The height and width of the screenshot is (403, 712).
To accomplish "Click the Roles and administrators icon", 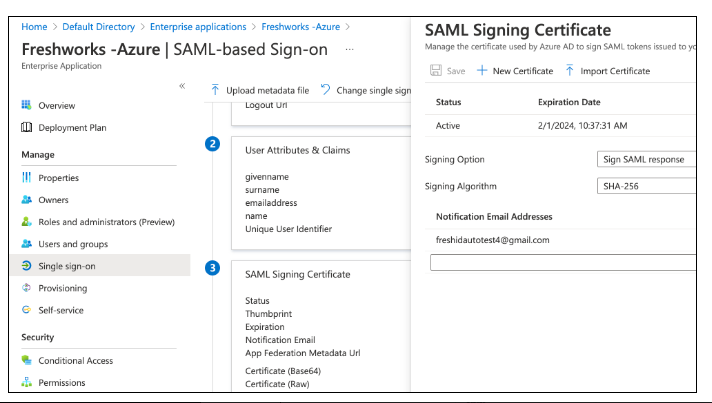I will (x=26, y=221).
